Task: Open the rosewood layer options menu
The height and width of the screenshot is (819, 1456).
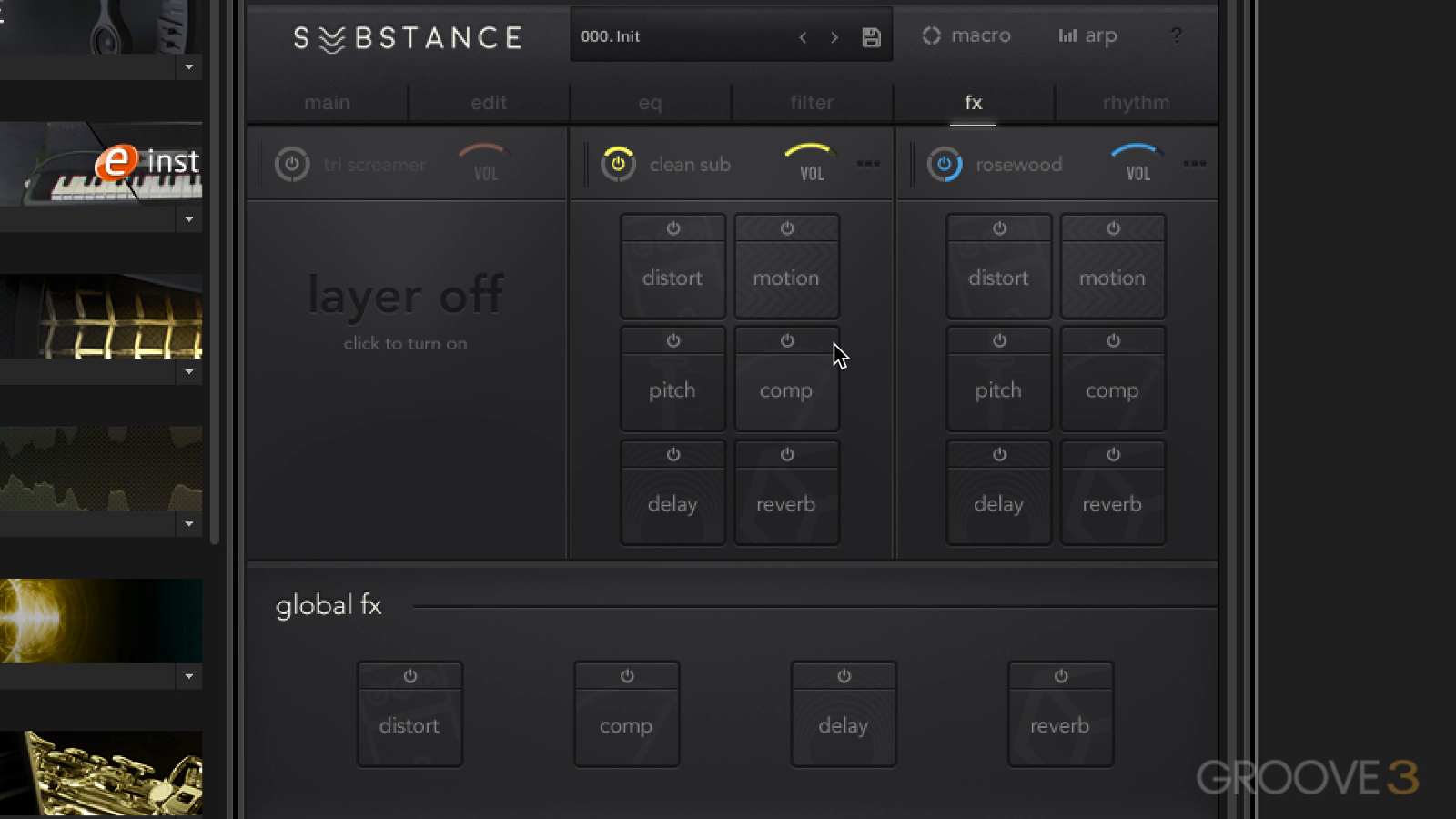Action: [1194, 164]
